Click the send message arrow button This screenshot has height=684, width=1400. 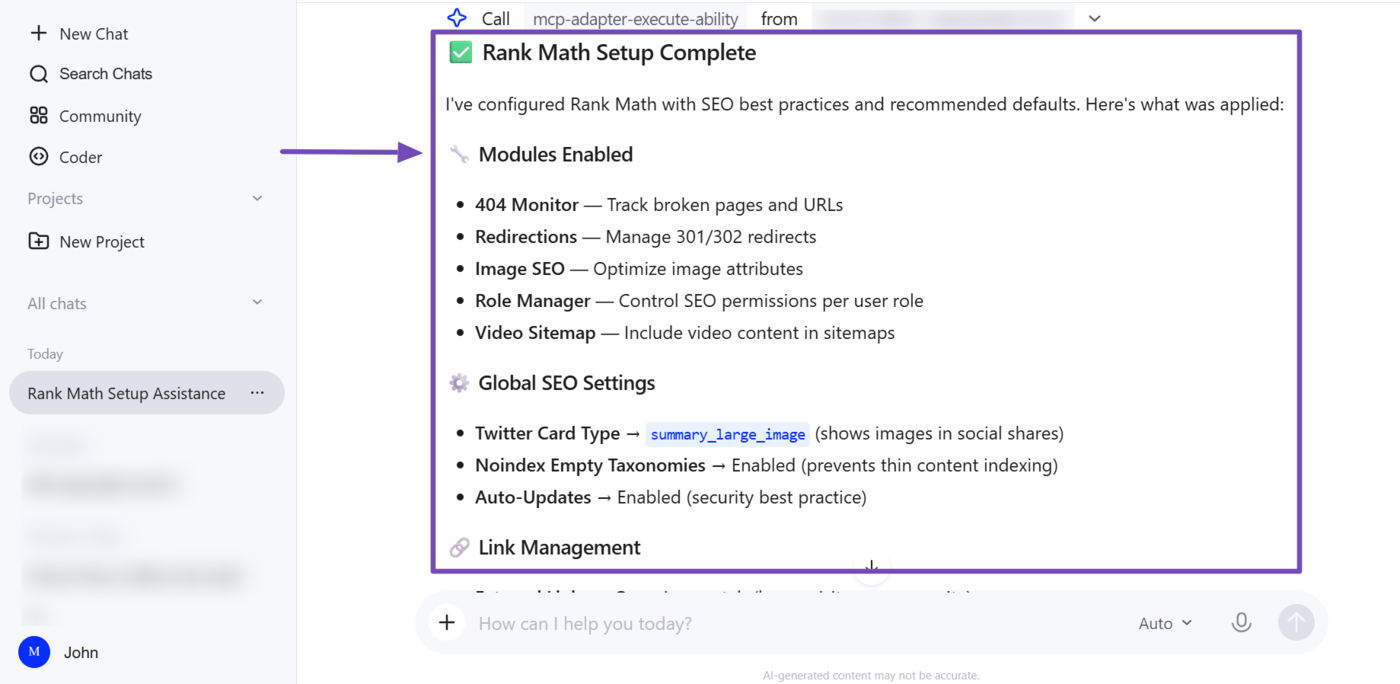(1296, 623)
